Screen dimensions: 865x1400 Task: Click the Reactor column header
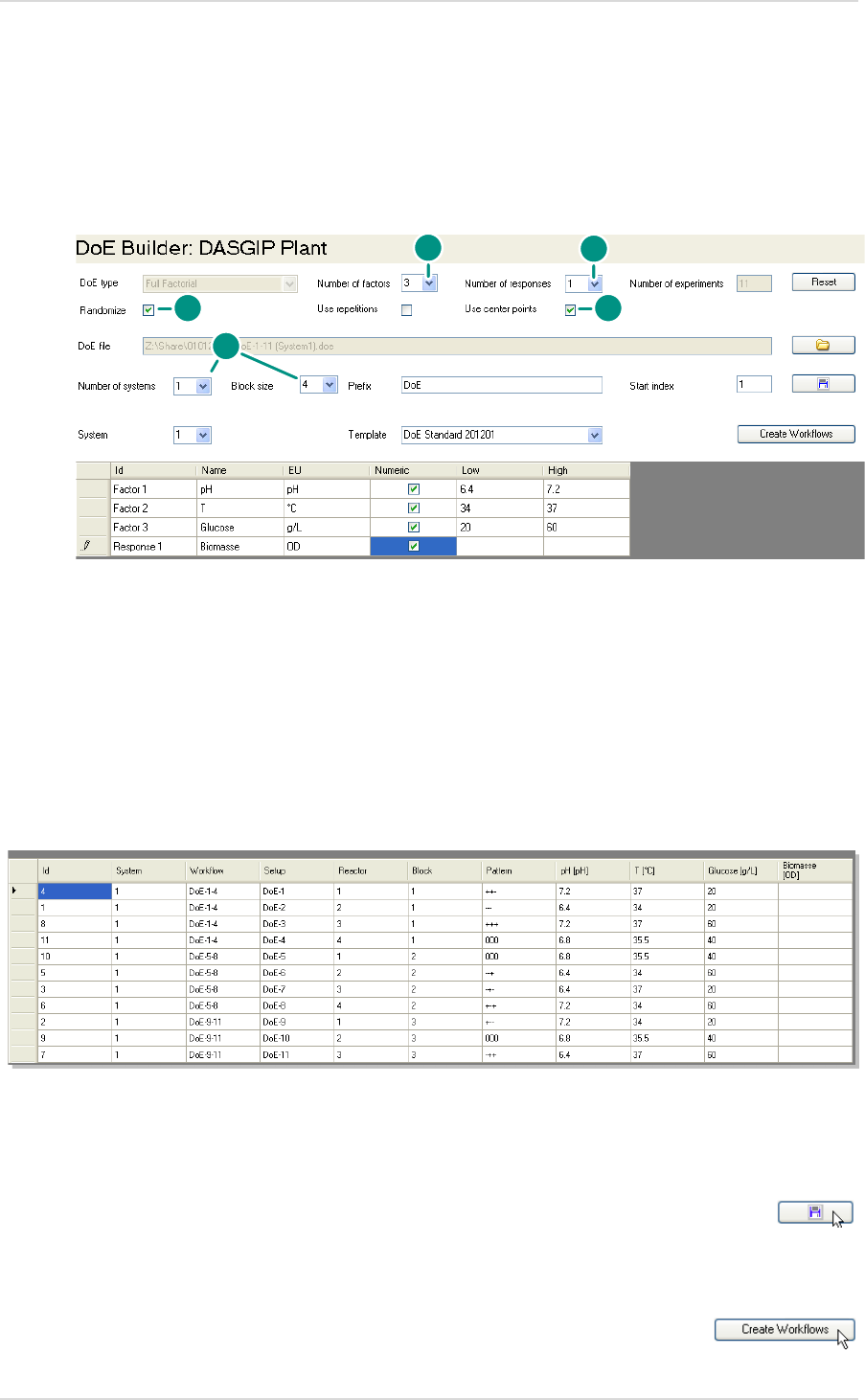pos(371,870)
